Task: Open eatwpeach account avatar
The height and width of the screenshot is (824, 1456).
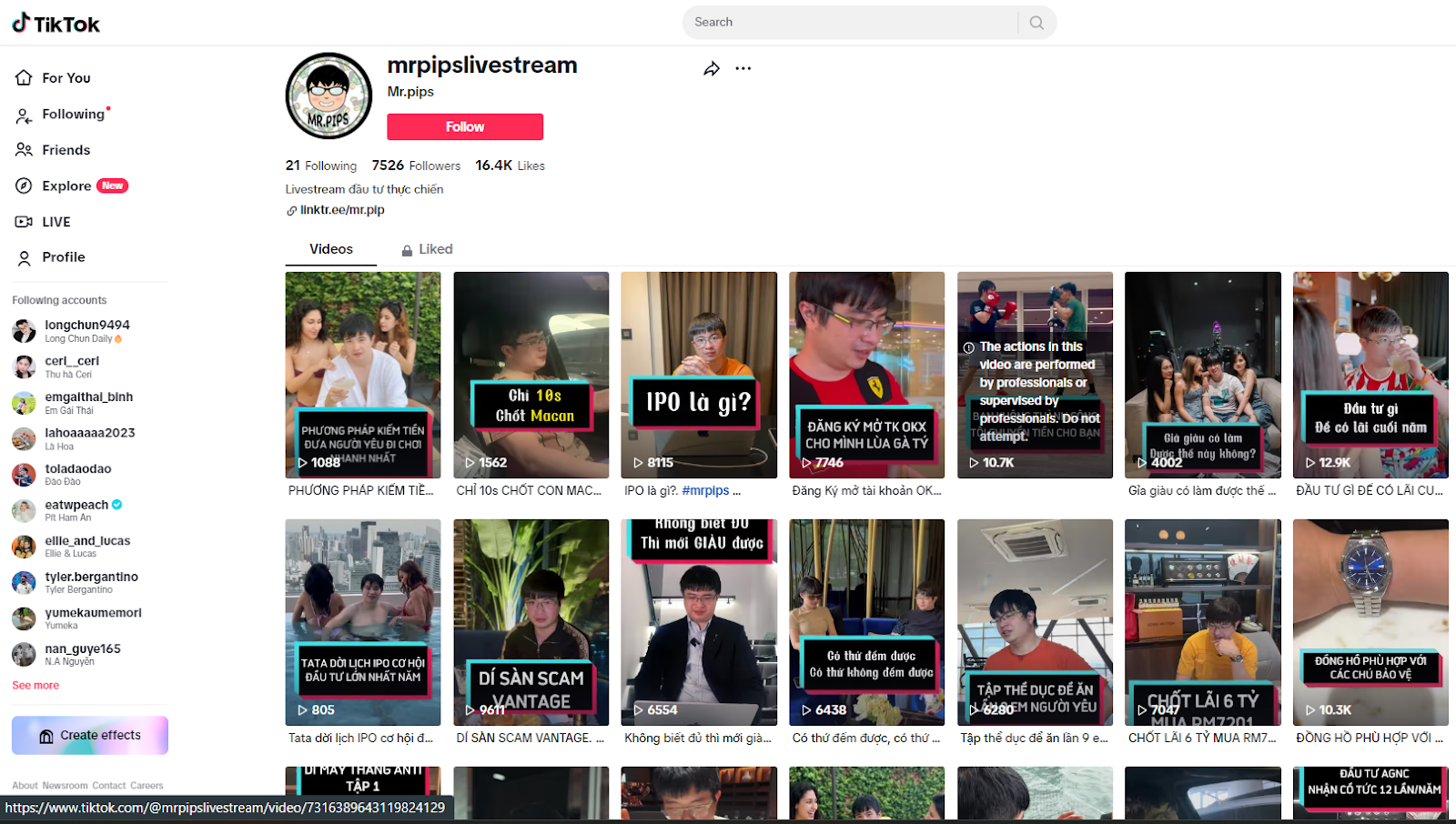Action: [x=25, y=511]
